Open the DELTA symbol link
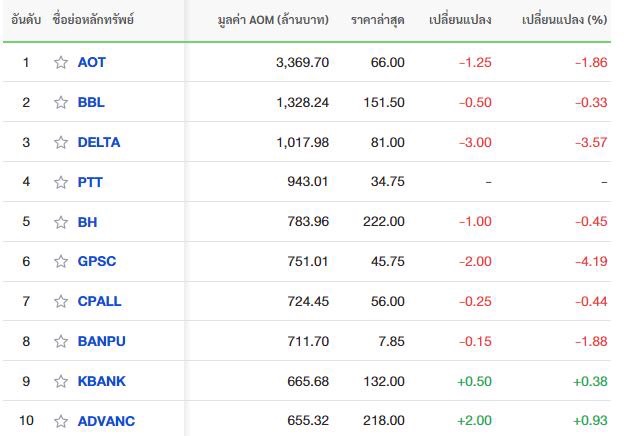Image resolution: width=633 pixels, height=436 pixels. coord(99,143)
